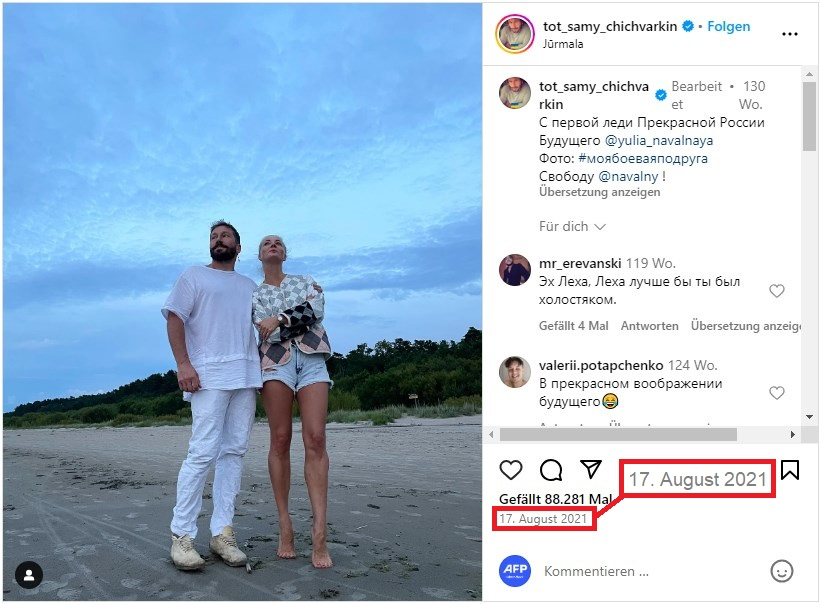This screenshot has width=820, height=604.
Task: Open the profile picture in the post header
Action: click(x=515, y=34)
